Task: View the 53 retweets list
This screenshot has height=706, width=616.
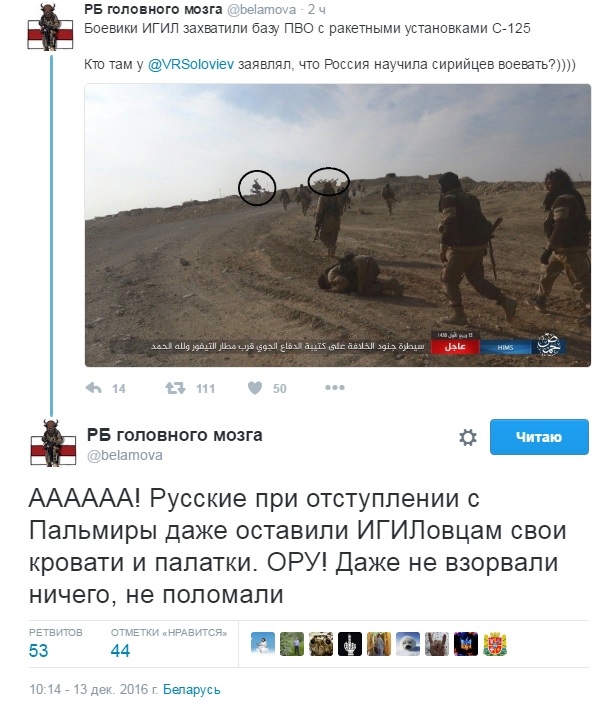Action: 55,643
